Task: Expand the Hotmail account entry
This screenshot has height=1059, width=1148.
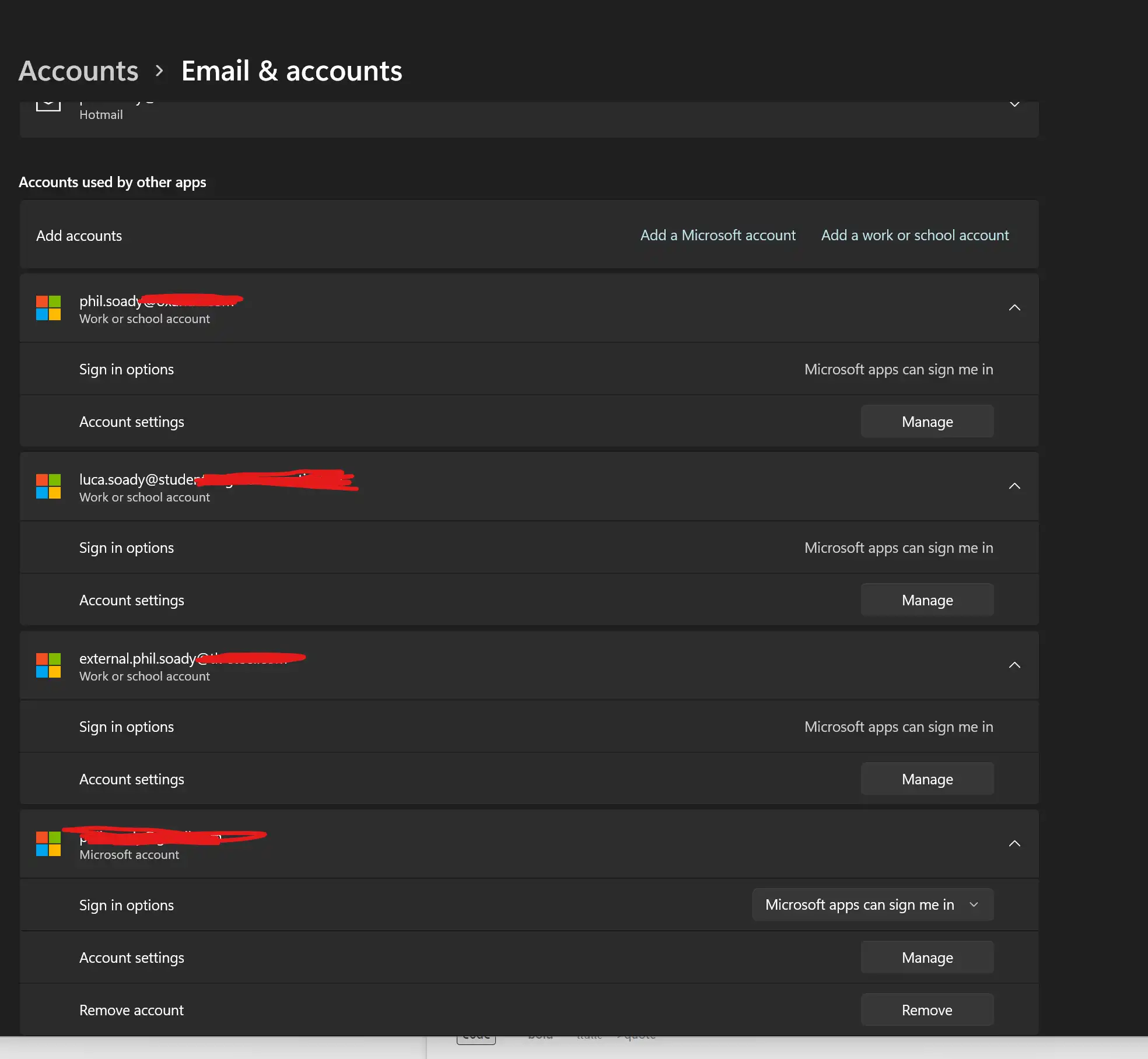Action: click(x=1014, y=105)
